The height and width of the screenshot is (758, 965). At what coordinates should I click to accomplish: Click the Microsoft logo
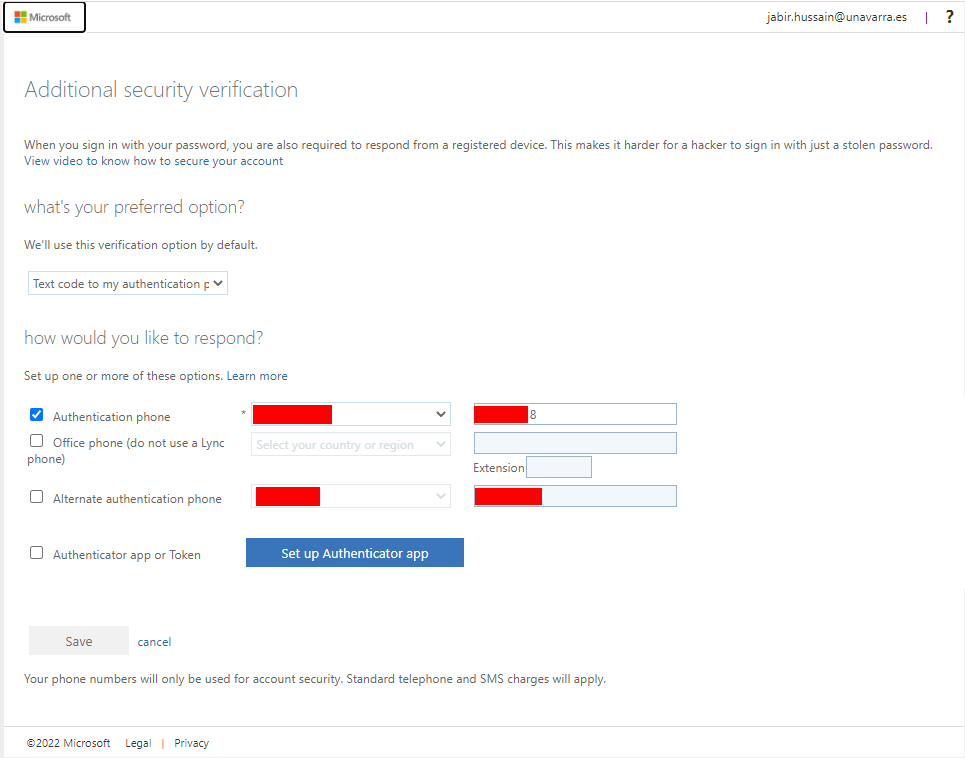44,17
